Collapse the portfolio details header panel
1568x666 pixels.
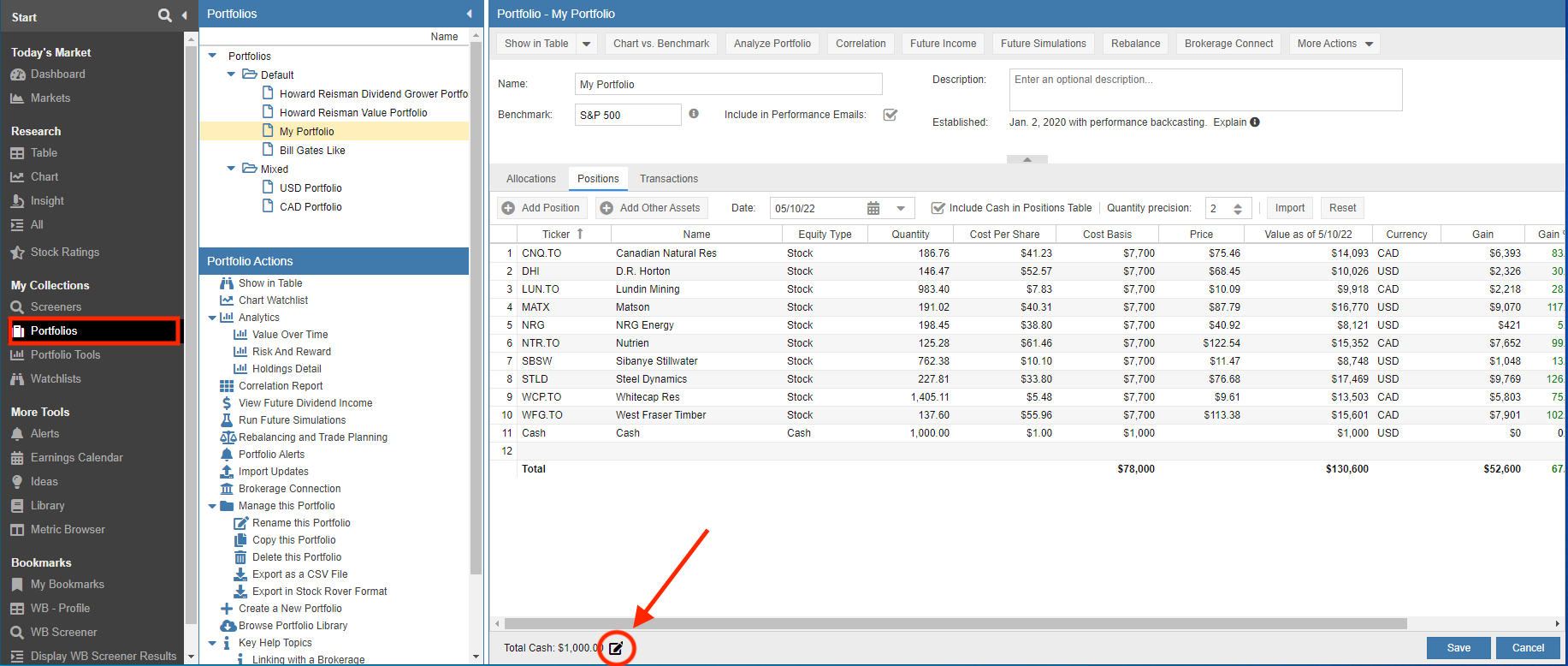point(1027,159)
